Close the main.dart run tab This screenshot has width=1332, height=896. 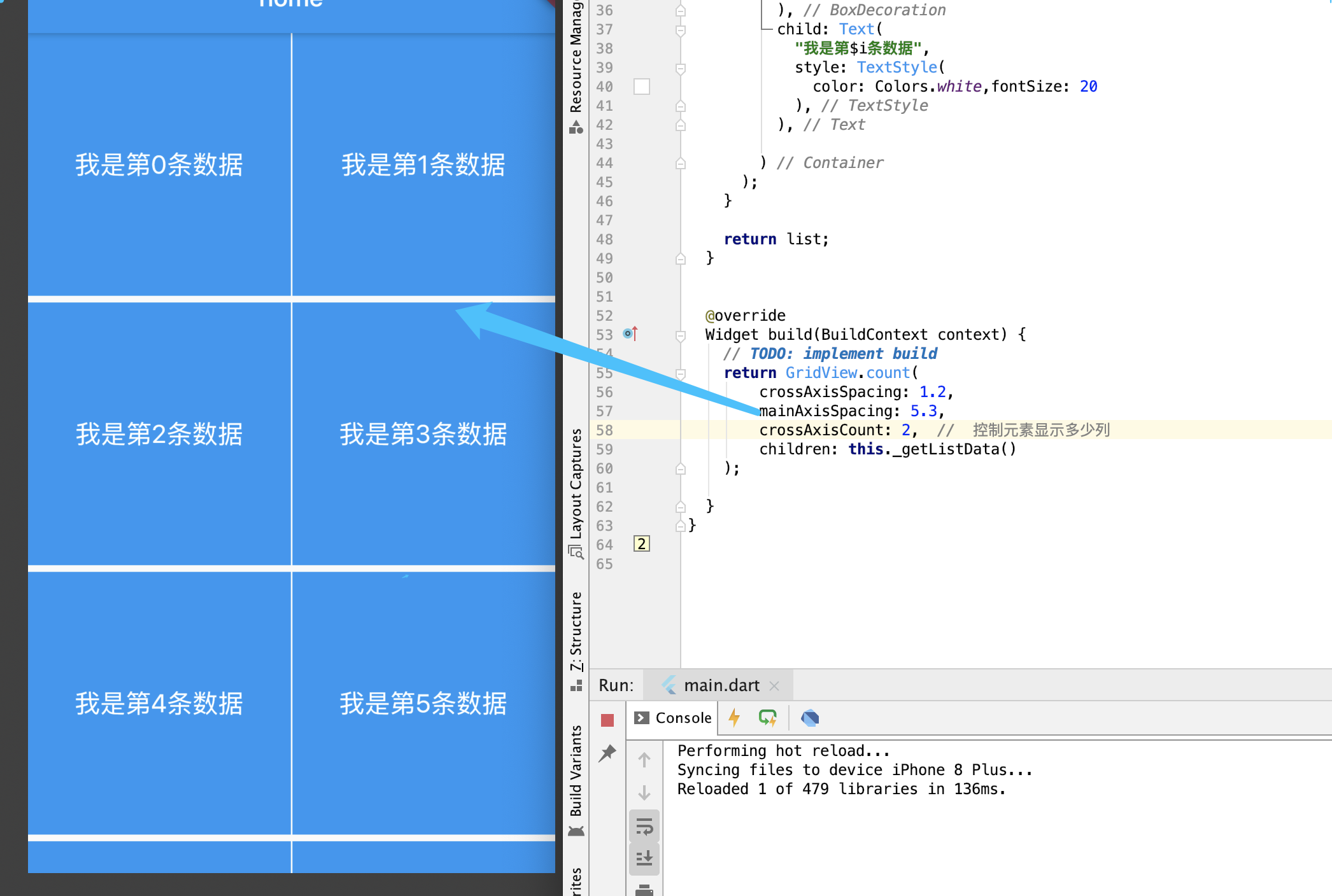coord(774,686)
